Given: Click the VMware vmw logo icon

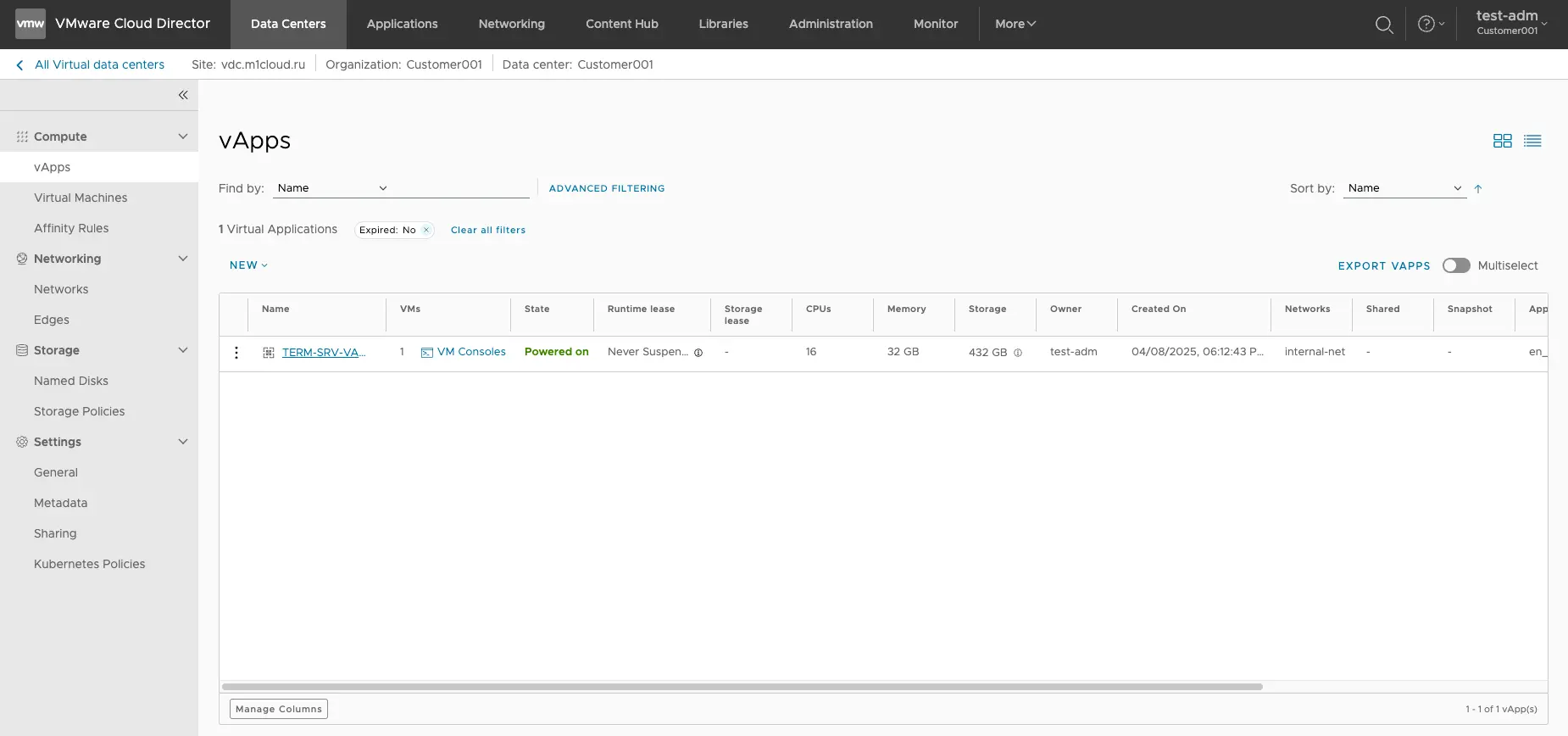Looking at the screenshot, I should point(31,24).
